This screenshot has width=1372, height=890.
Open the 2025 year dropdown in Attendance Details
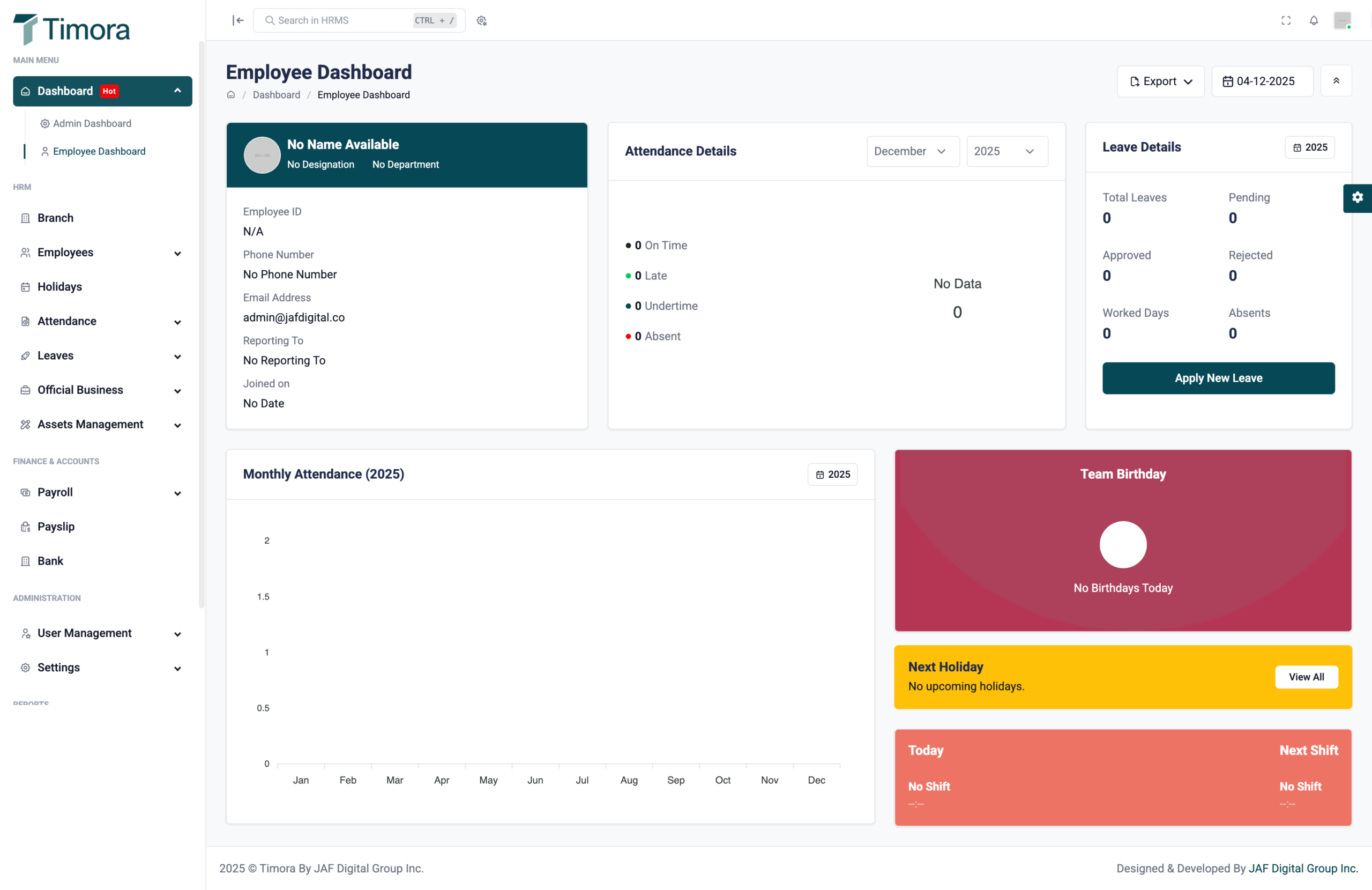point(1006,151)
